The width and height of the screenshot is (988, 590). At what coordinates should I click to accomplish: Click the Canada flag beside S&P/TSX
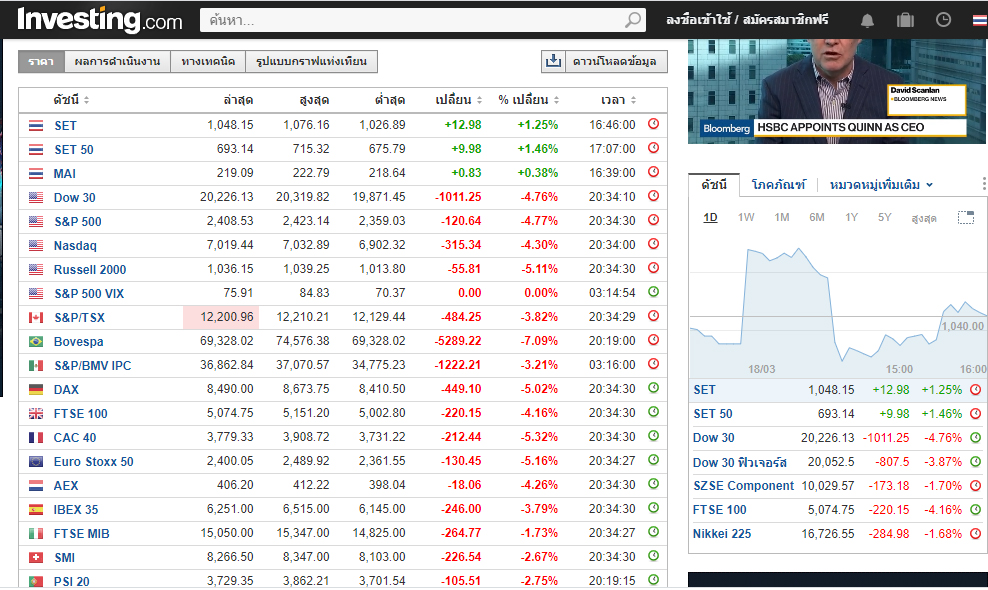pyautogui.click(x=36, y=318)
